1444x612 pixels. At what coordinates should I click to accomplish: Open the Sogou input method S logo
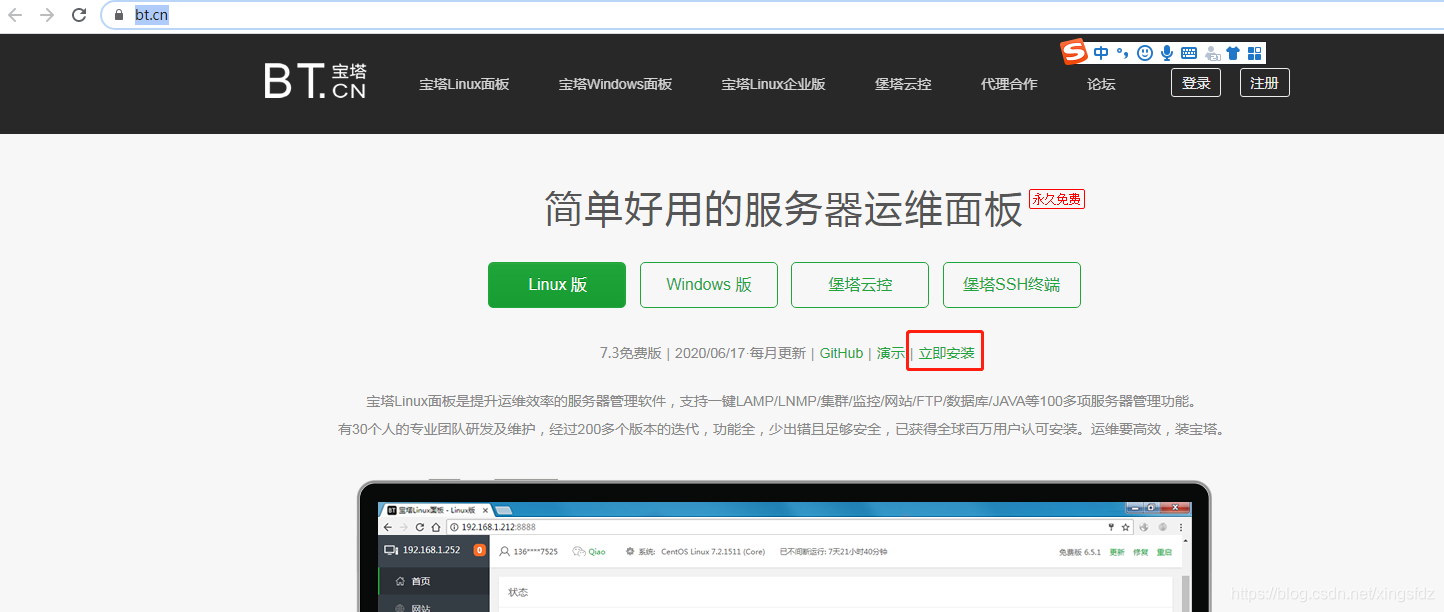tap(1074, 52)
